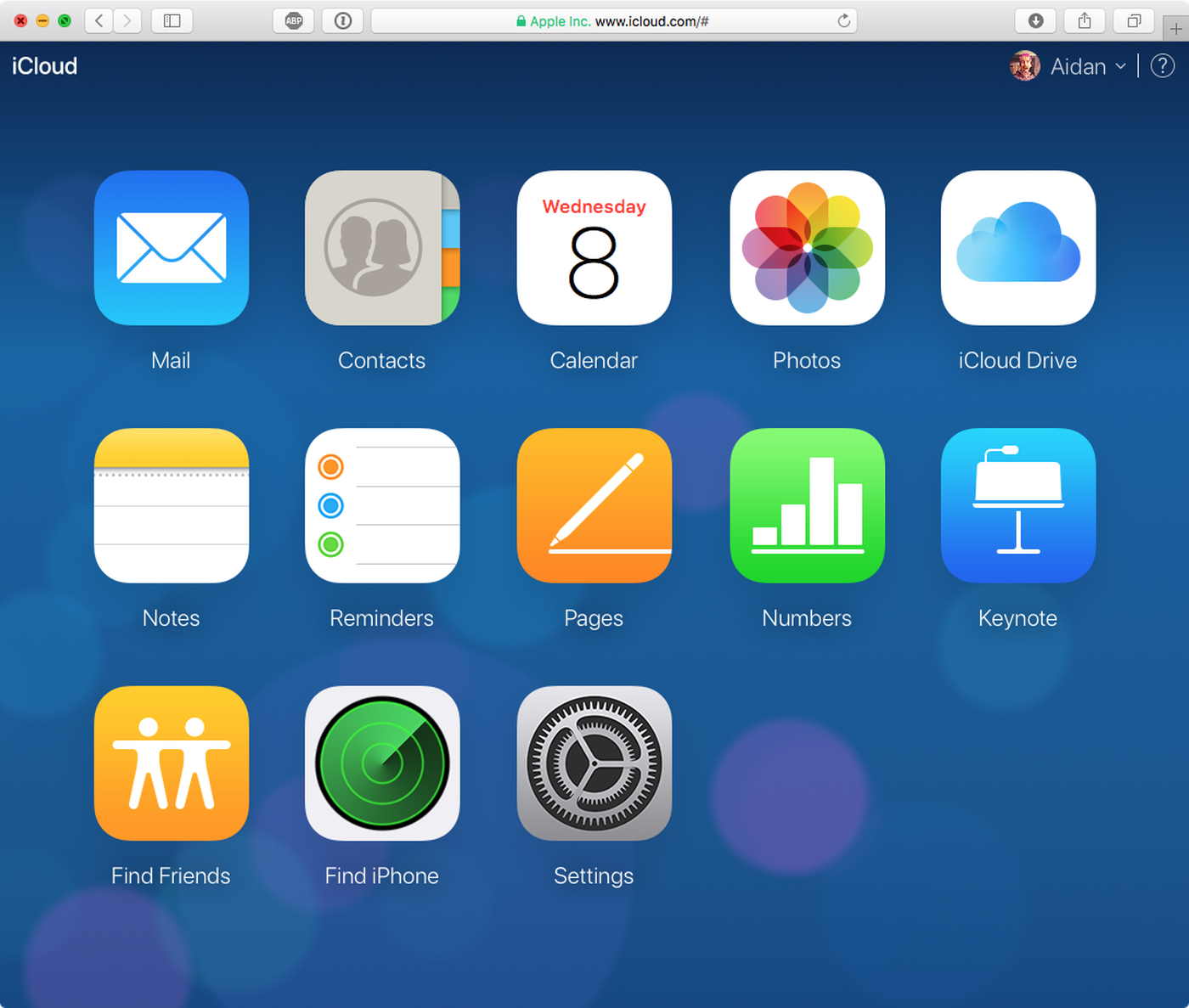The width and height of the screenshot is (1189, 1008).
Task: Open the Calendar app showing Wednesday 8
Action: coord(594,248)
